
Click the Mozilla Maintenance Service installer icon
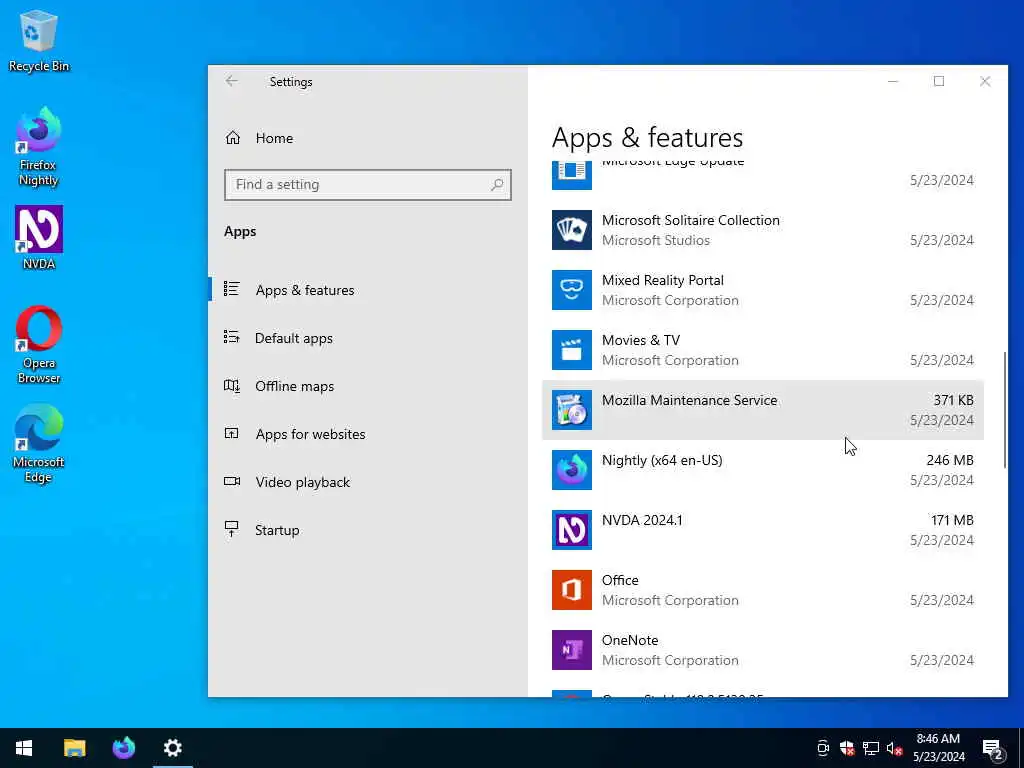pyautogui.click(x=571, y=410)
